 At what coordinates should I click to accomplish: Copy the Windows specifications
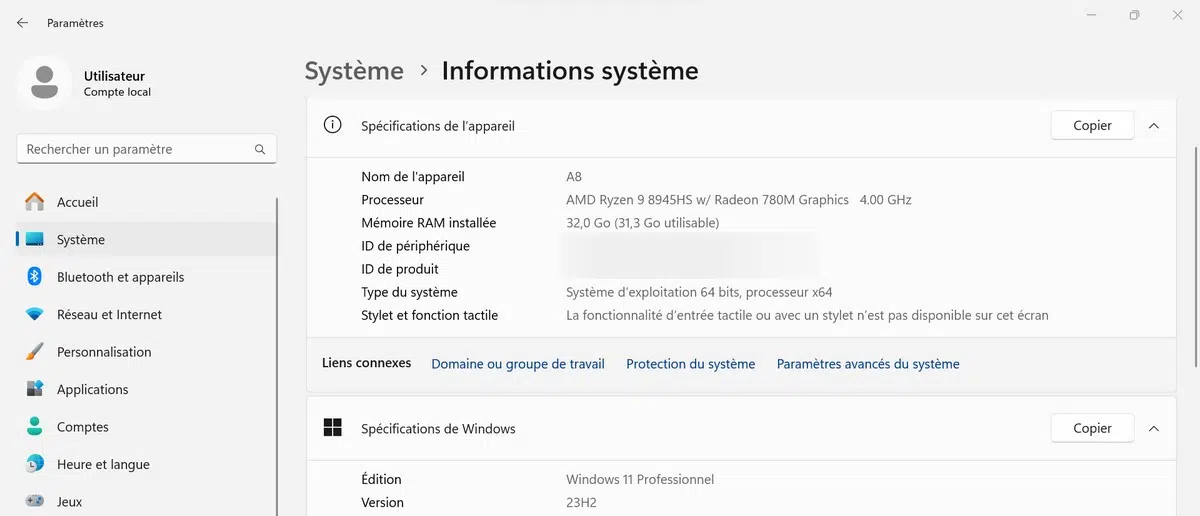[x=1092, y=429]
